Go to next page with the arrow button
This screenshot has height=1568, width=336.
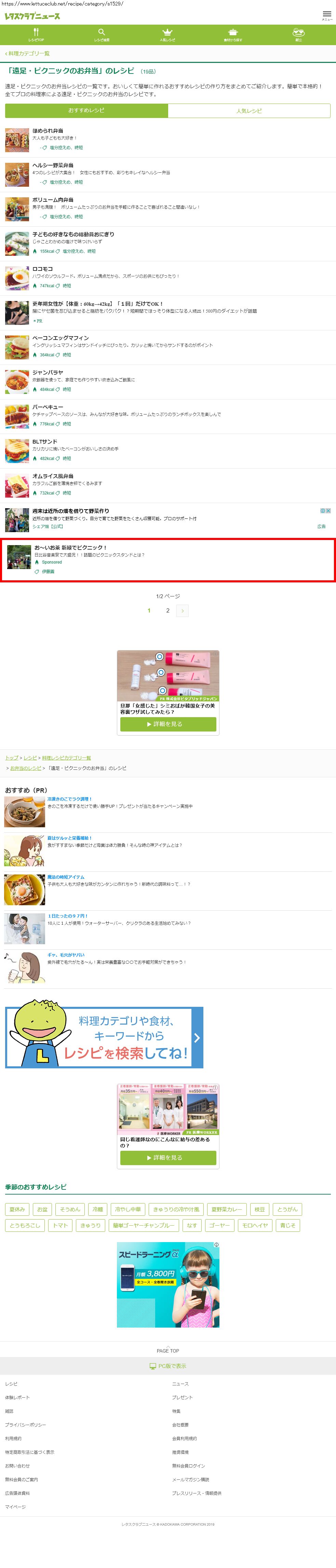pyautogui.click(x=183, y=610)
